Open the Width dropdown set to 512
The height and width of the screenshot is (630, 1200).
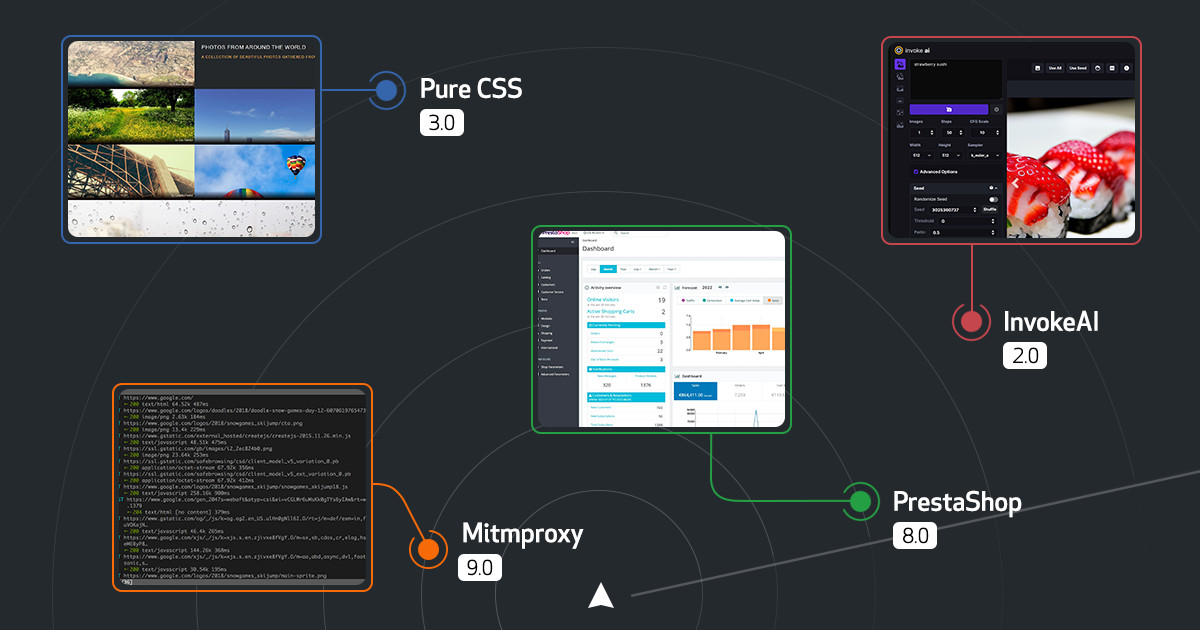pyautogui.click(x=925, y=155)
